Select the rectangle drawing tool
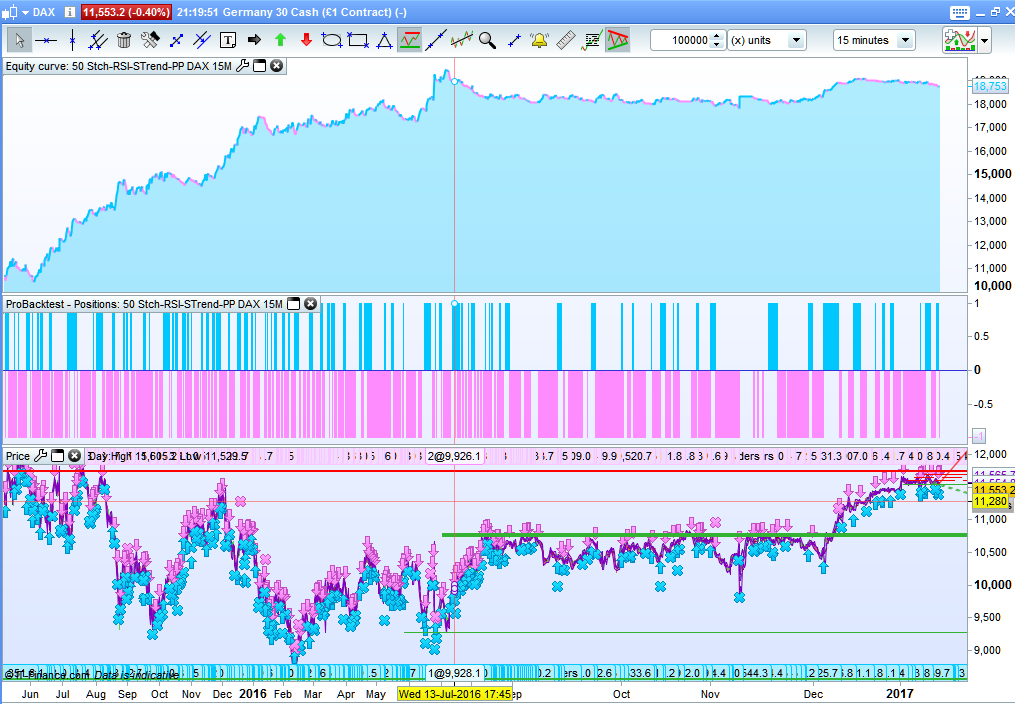Screen dimensions: 1015x704 coord(358,40)
